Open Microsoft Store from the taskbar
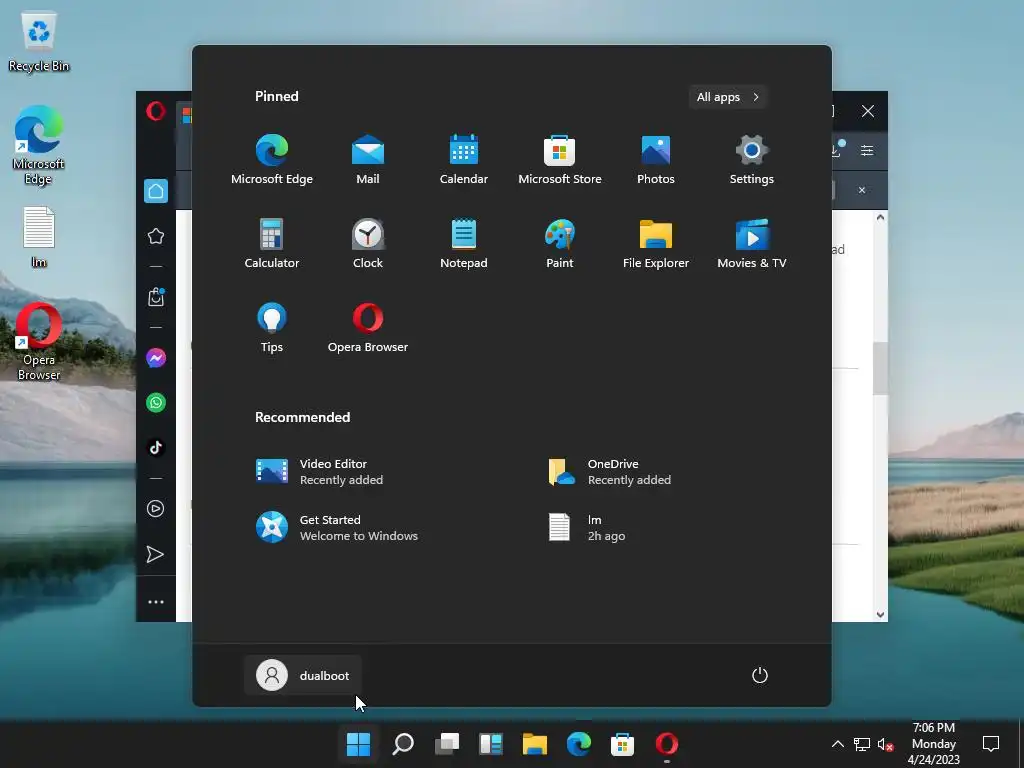This screenshot has height=768, width=1024. click(x=622, y=744)
